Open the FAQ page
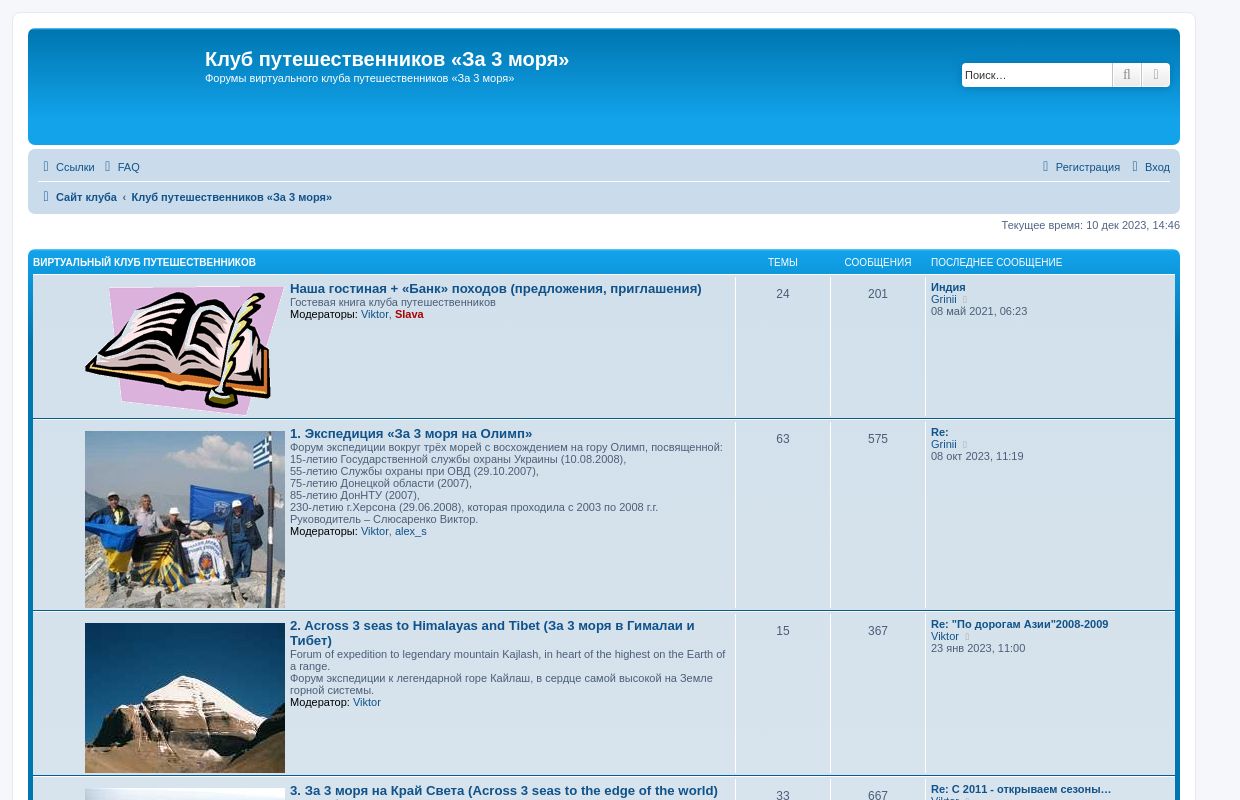Viewport: 1240px width, 800px height. (121, 167)
